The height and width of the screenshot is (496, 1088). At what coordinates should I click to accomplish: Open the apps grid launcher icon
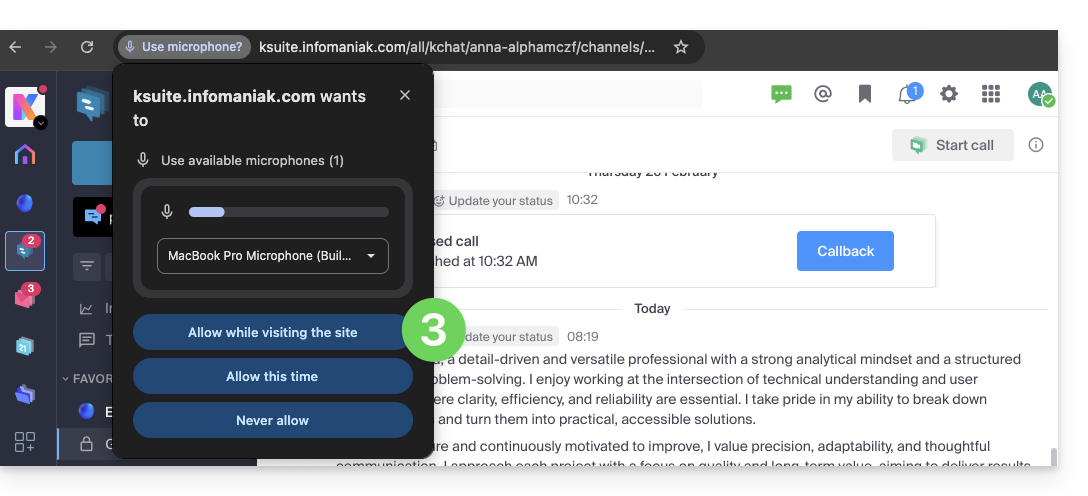click(990, 94)
